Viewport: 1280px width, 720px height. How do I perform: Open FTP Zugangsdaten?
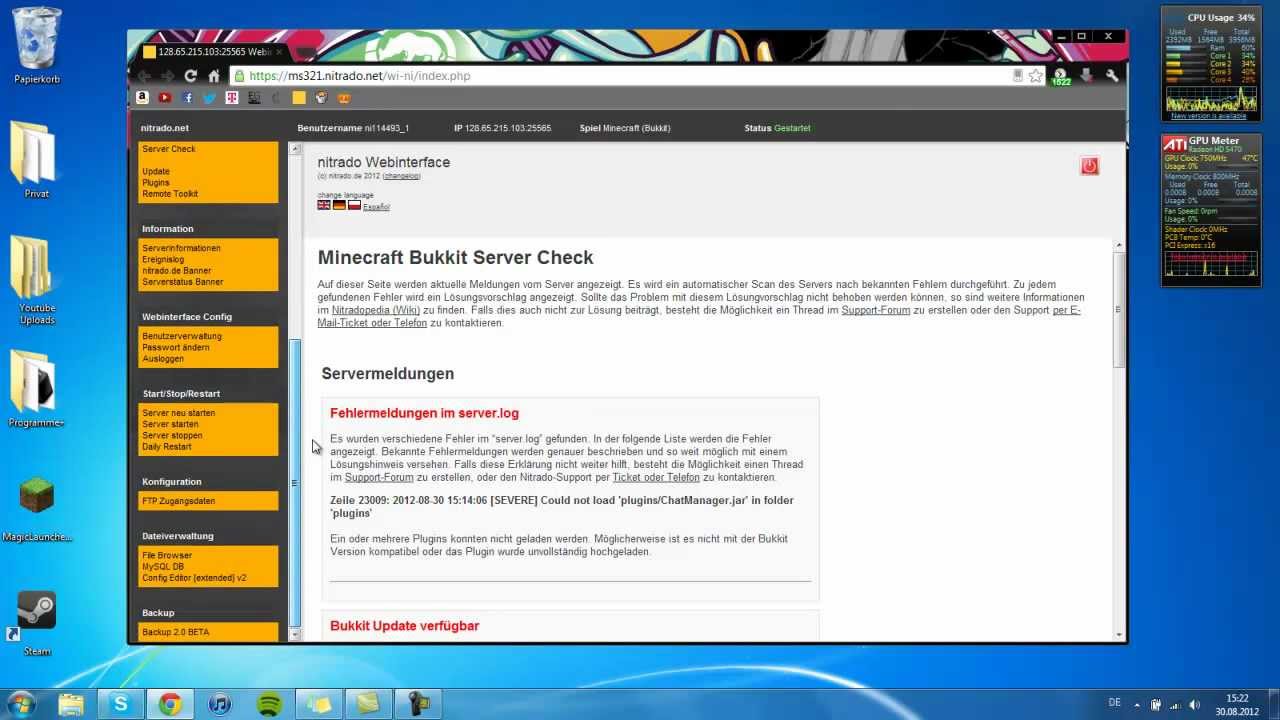coord(178,501)
